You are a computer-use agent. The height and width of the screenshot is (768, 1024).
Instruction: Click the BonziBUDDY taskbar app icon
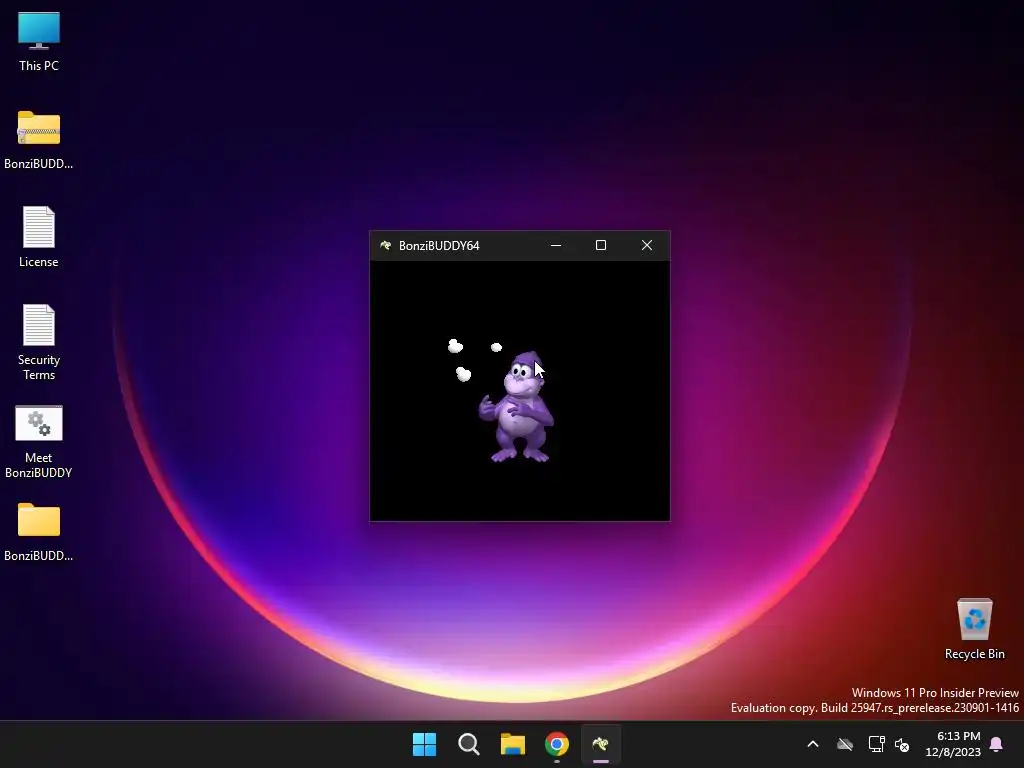601,744
